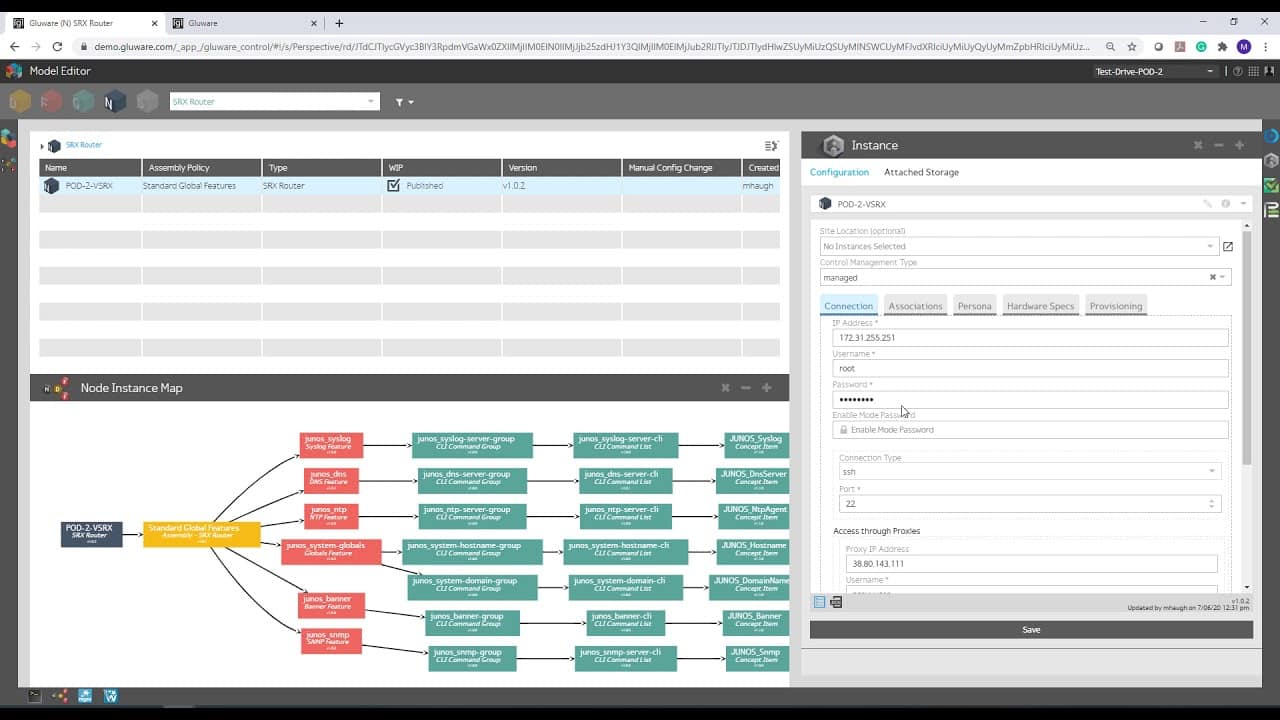This screenshot has width=1280, height=720.
Task: Sort by Manual Config Change column
Action: (681, 168)
